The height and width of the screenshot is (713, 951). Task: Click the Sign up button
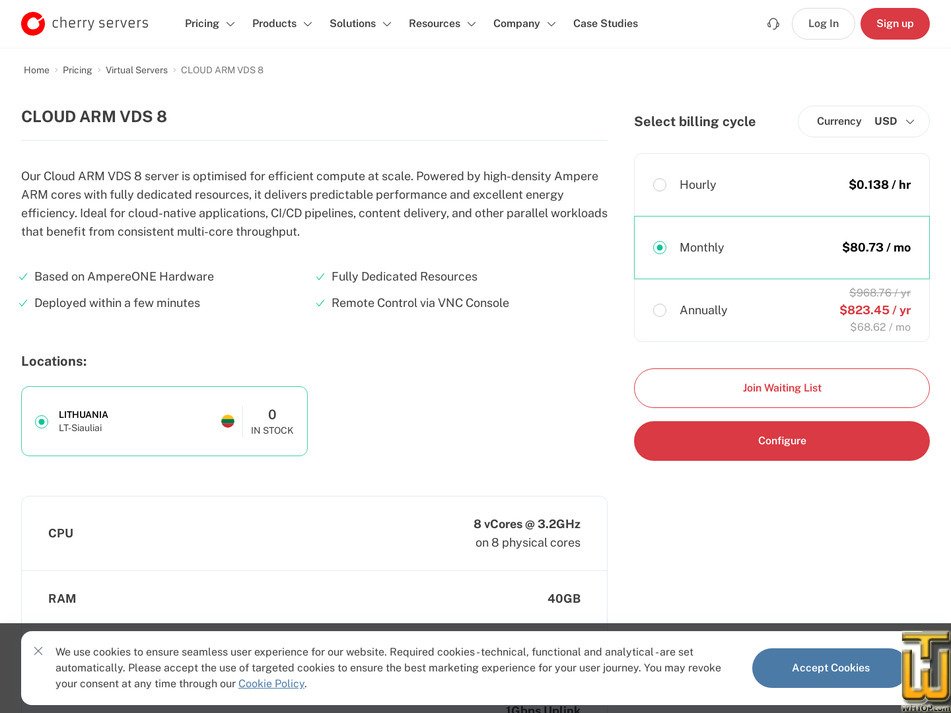tap(895, 24)
